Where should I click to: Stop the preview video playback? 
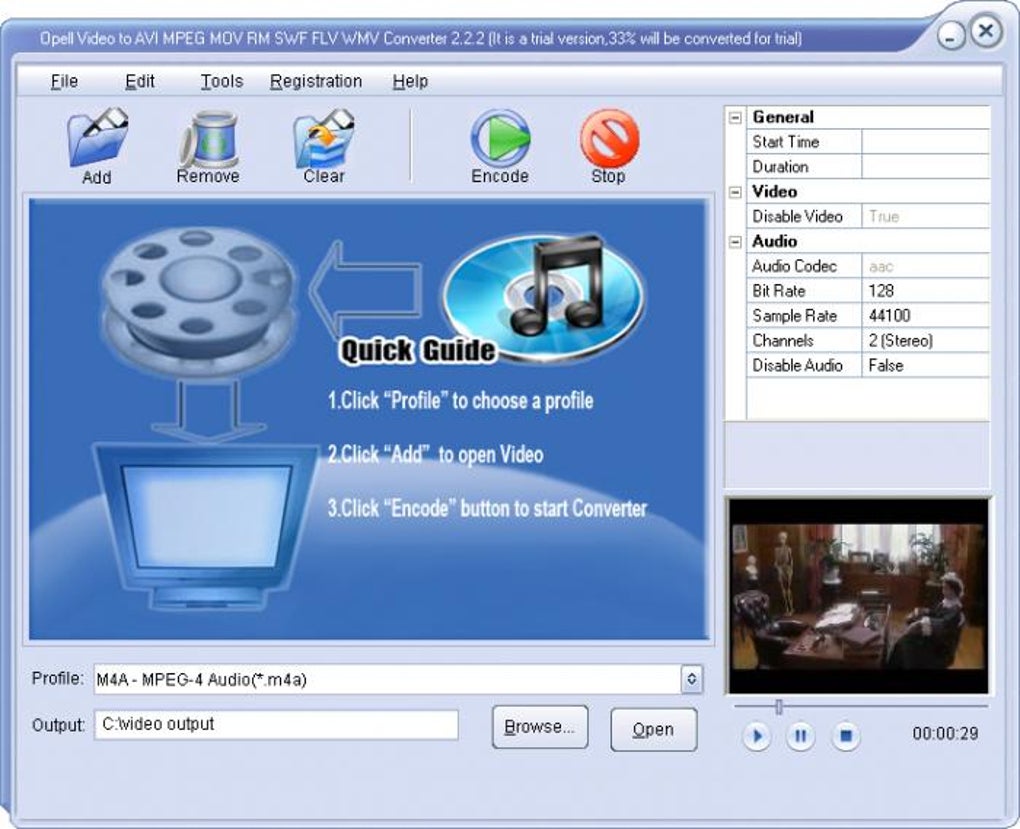click(x=846, y=736)
